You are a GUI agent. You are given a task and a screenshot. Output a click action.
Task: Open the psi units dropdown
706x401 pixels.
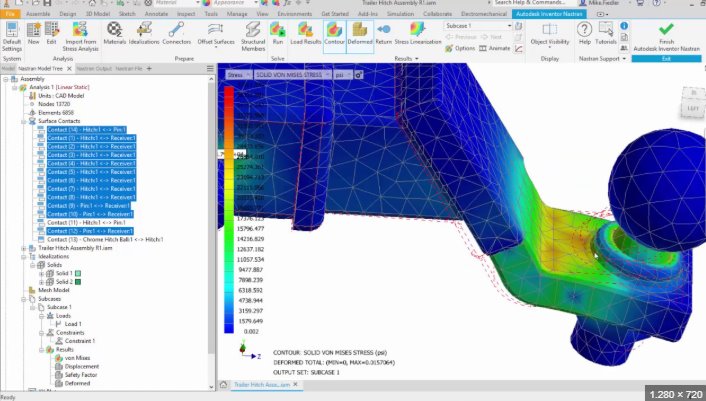click(x=343, y=75)
